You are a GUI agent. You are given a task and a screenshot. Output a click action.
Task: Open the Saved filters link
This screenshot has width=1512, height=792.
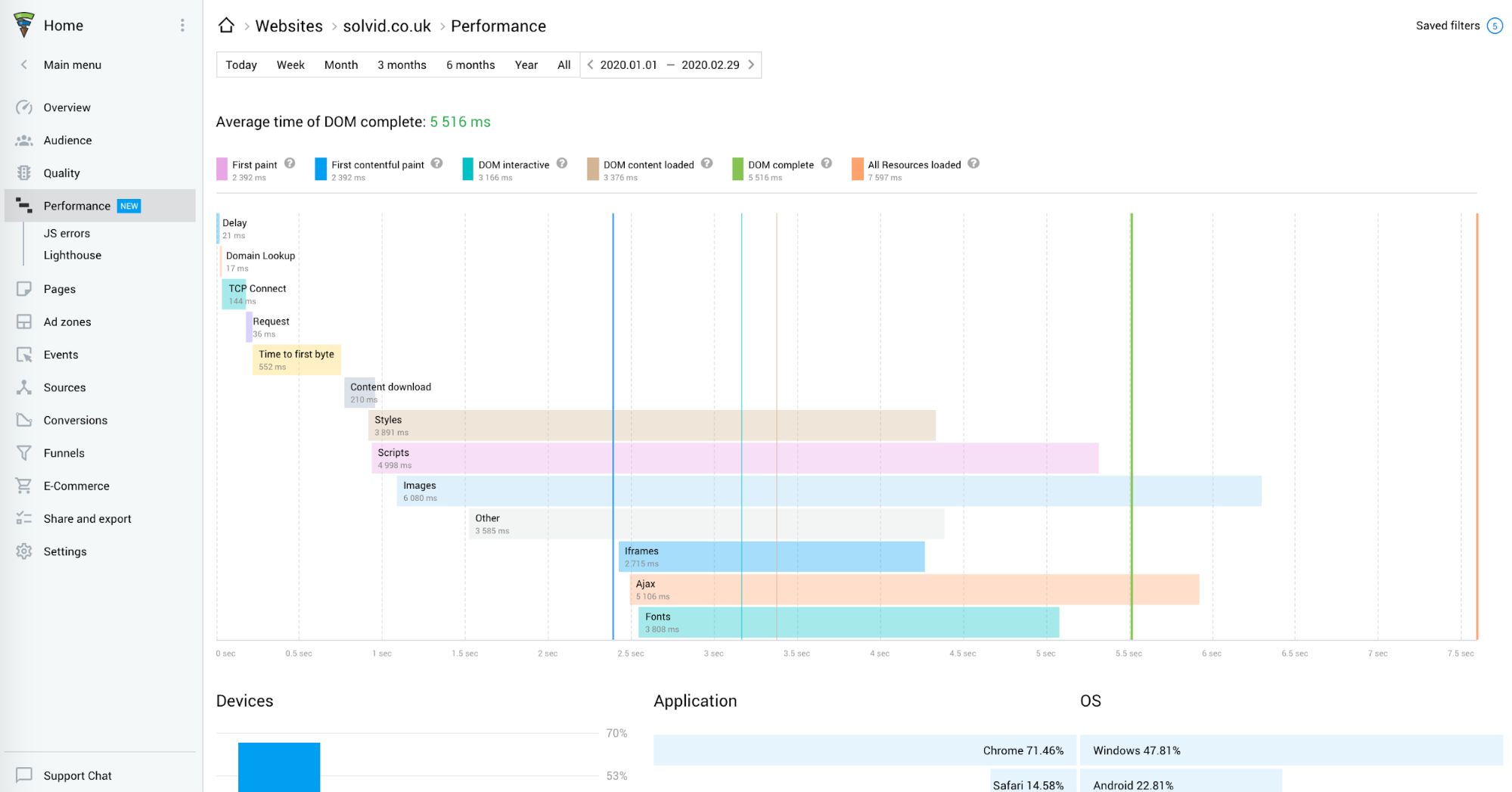(x=1447, y=26)
